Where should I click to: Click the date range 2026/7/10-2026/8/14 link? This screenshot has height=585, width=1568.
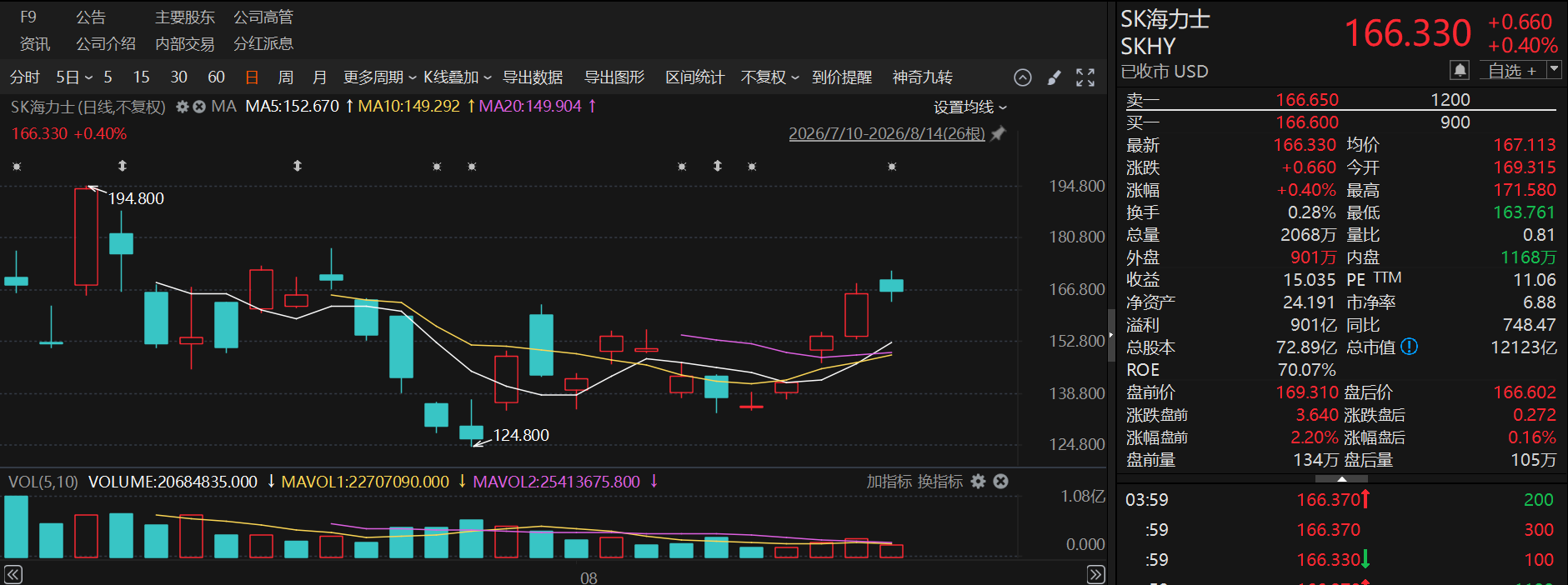click(x=887, y=133)
